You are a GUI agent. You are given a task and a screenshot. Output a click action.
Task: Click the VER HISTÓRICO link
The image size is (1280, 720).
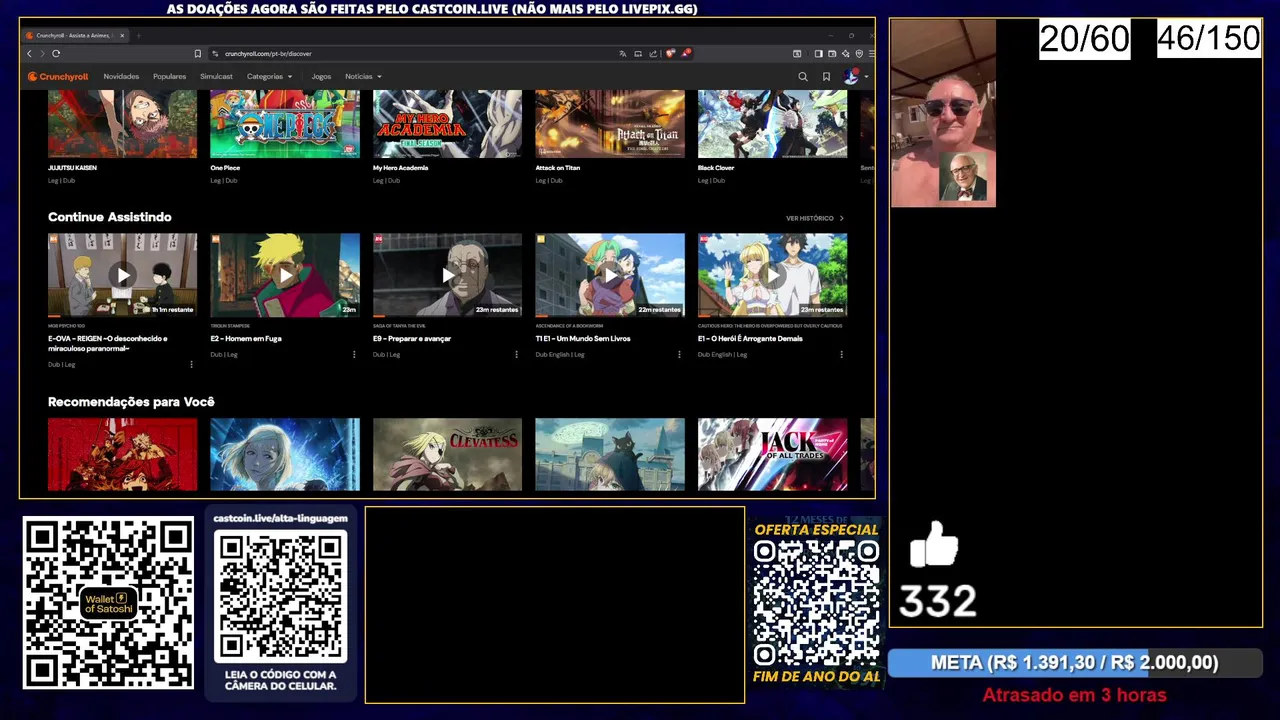point(814,218)
